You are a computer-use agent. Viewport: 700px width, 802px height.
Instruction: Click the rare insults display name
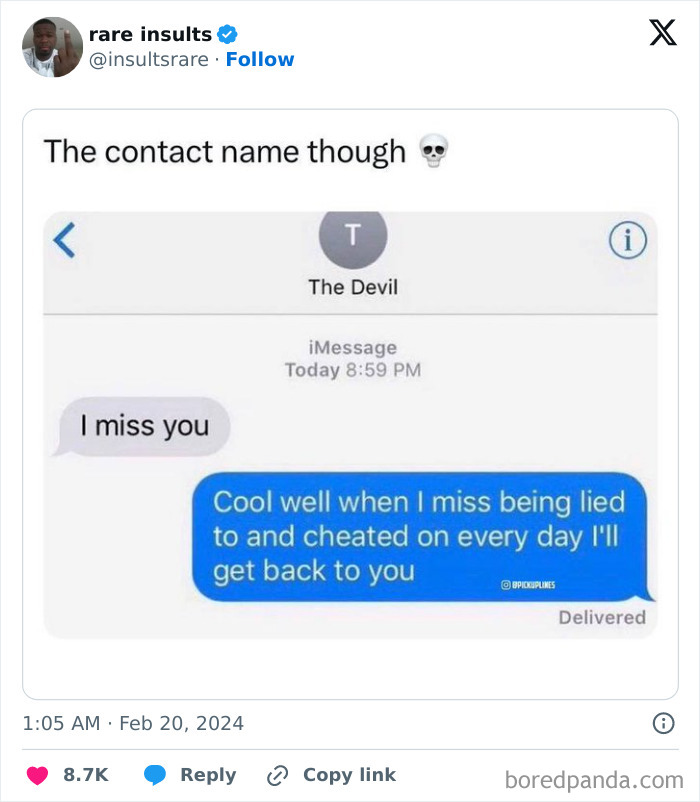pos(150,34)
